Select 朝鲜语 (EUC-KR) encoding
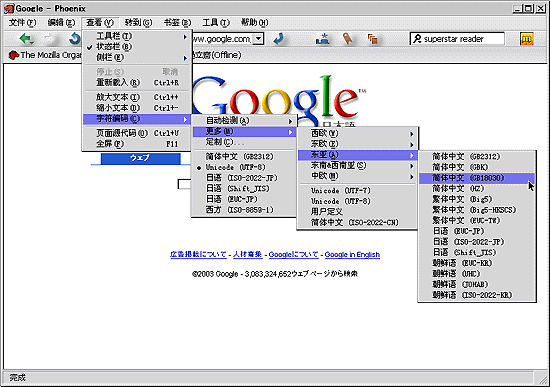The image size is (550, 387). pyautogui.click(x=477, y=263)
